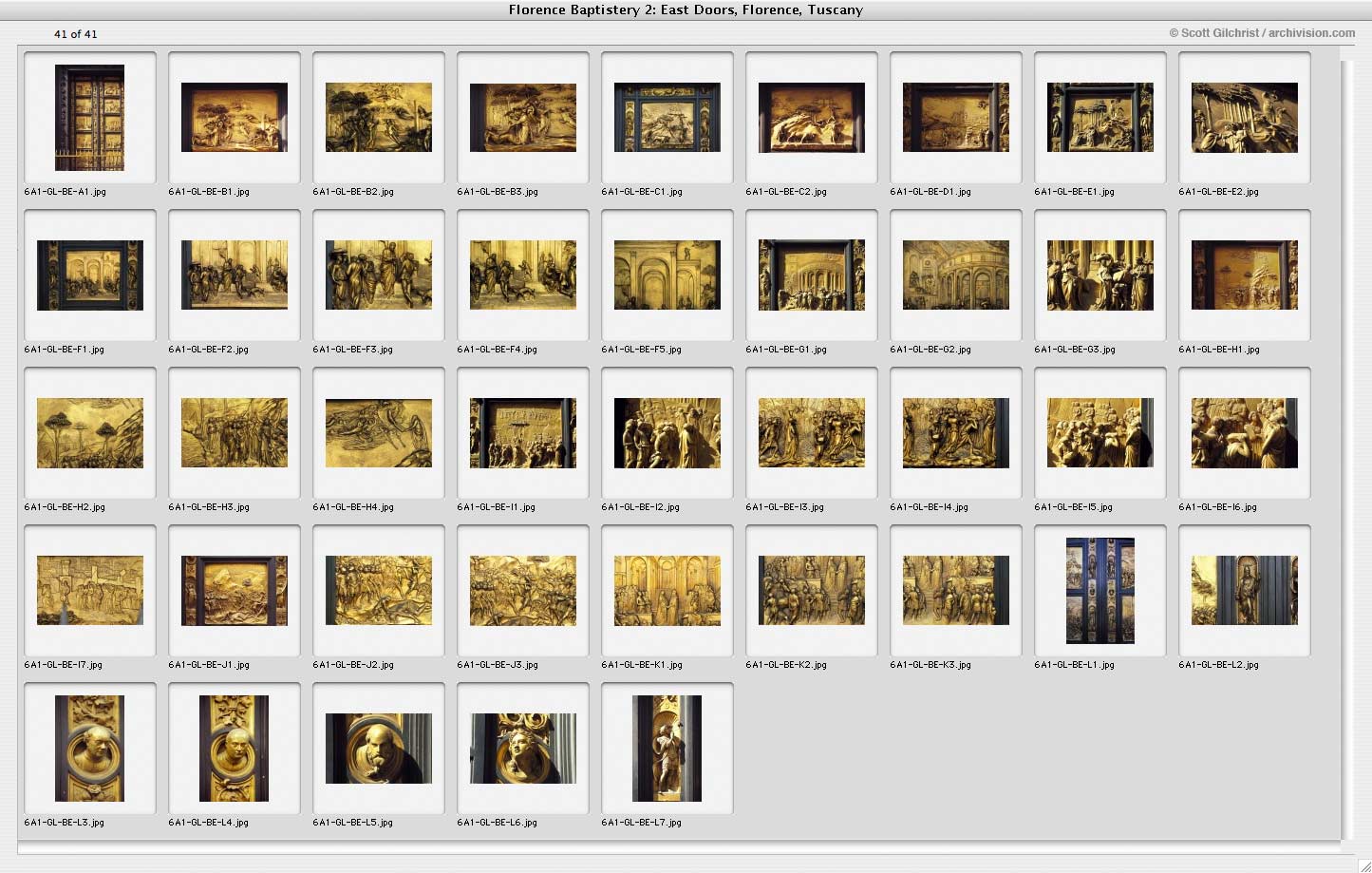Click the archivision.com copyright credit
Viewport: 1372px width, 873px height.
(1262, 32)
